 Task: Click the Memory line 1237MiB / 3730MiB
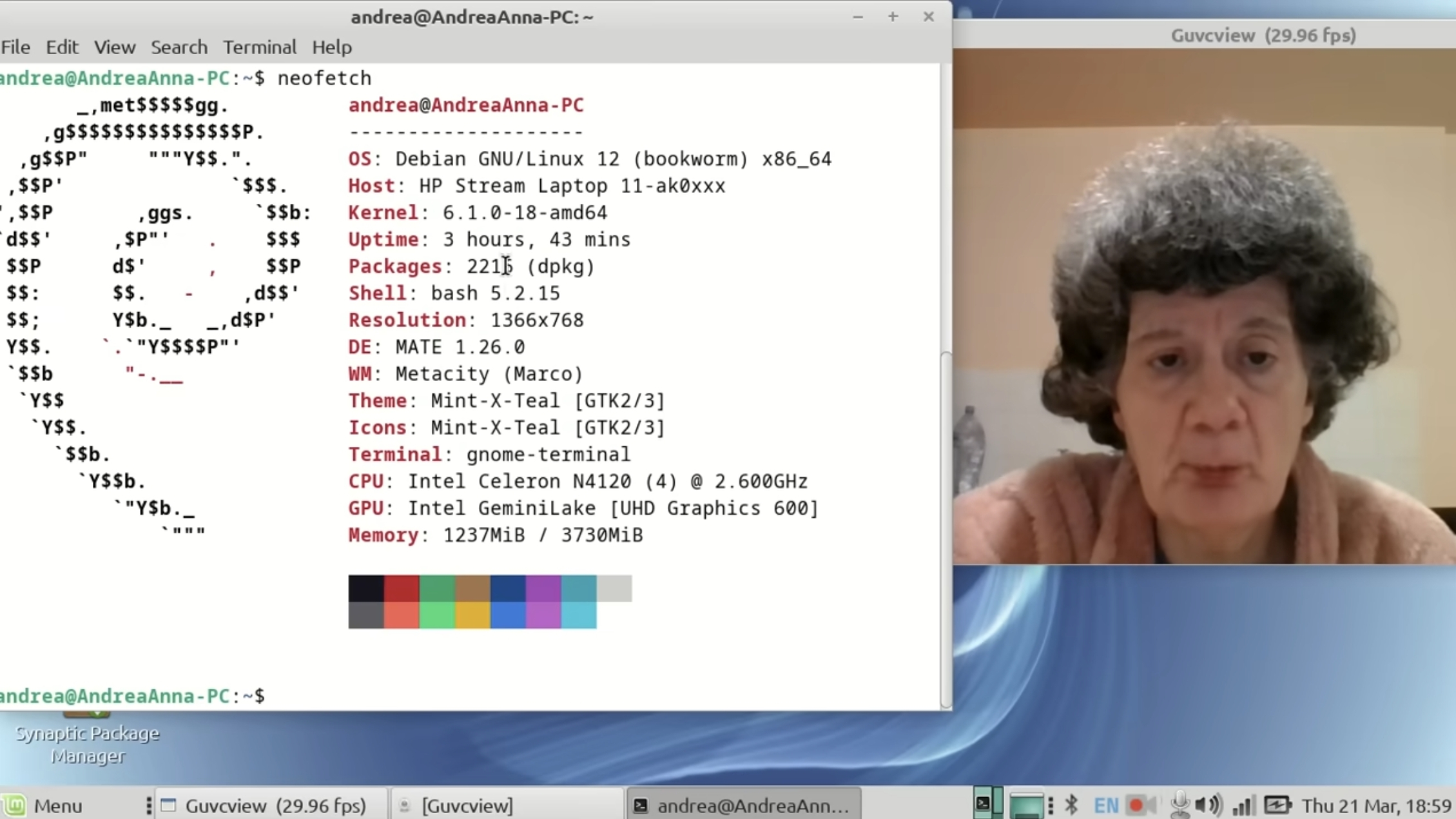point(496,535)
